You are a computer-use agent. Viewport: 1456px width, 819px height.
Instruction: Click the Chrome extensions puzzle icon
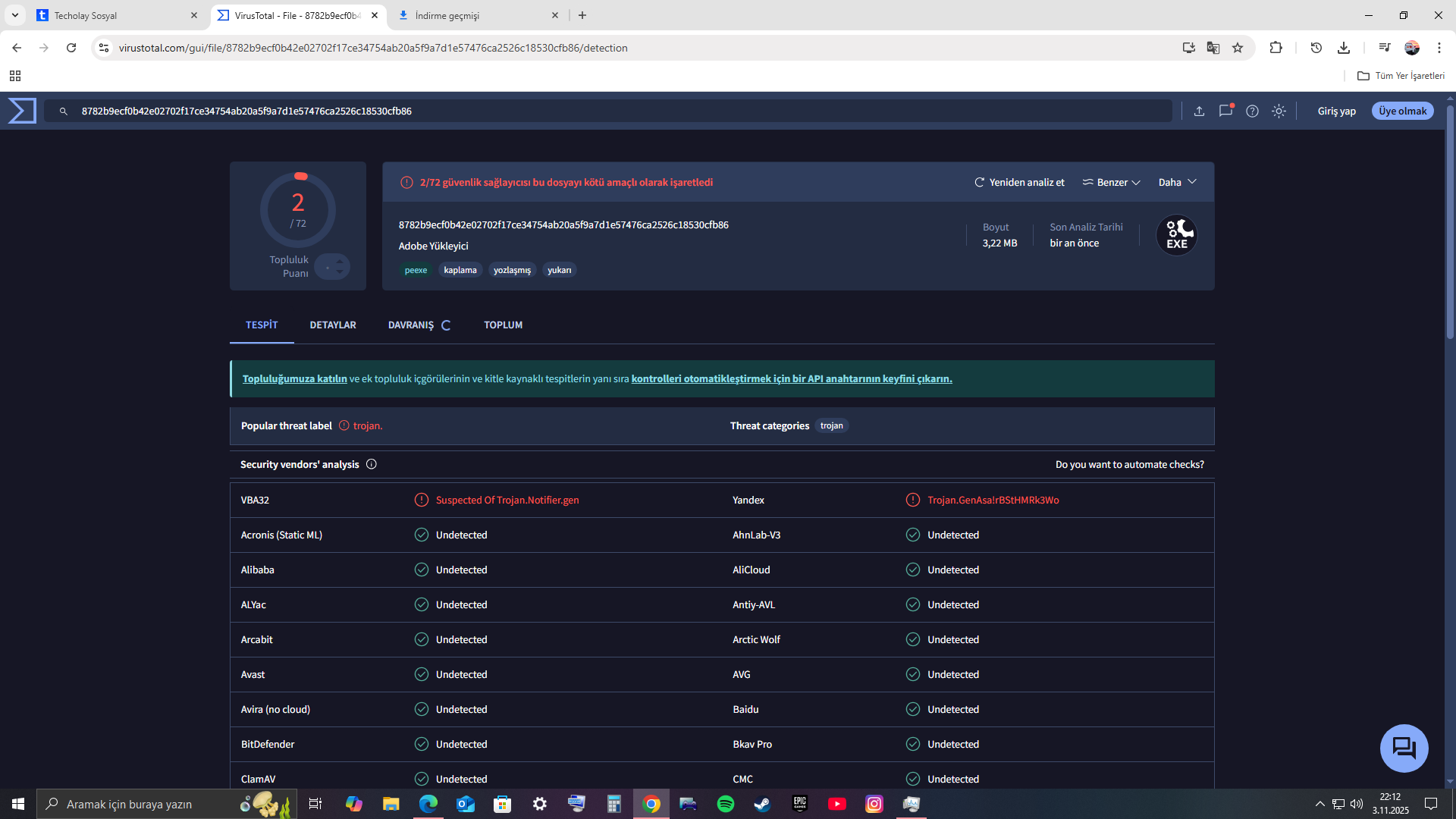[1276, 48]
